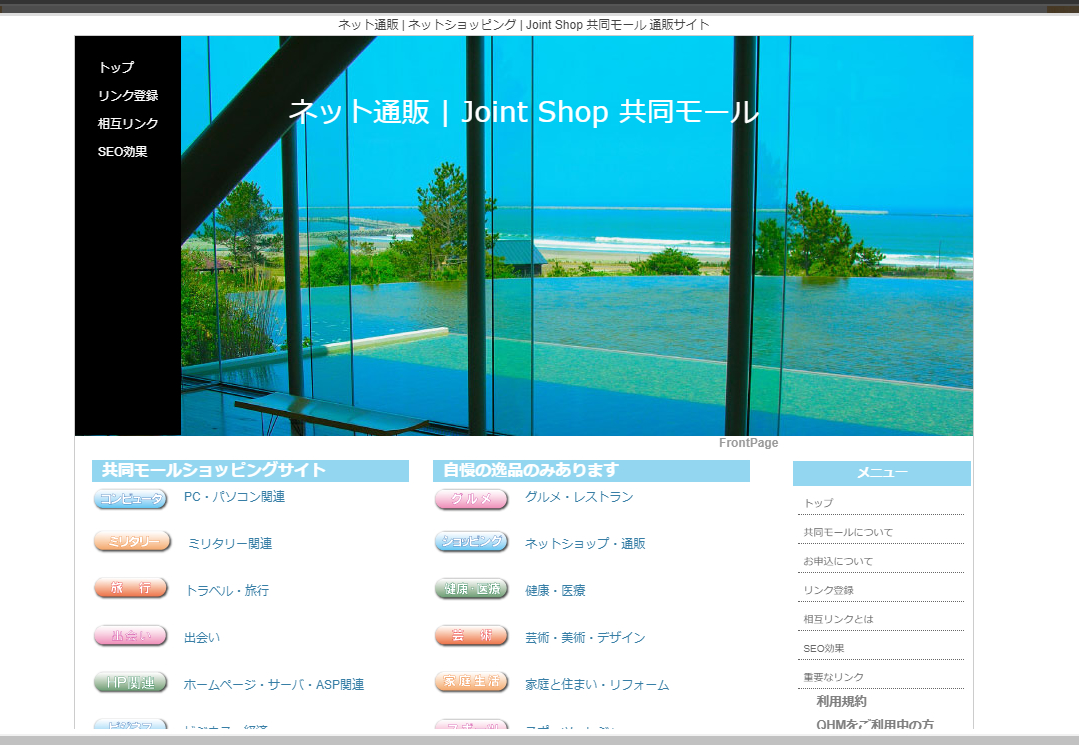The width and height of the screenshot is (1079, 745).
Task: Click the ショッピング category badge icon
Action: point(471,541)
